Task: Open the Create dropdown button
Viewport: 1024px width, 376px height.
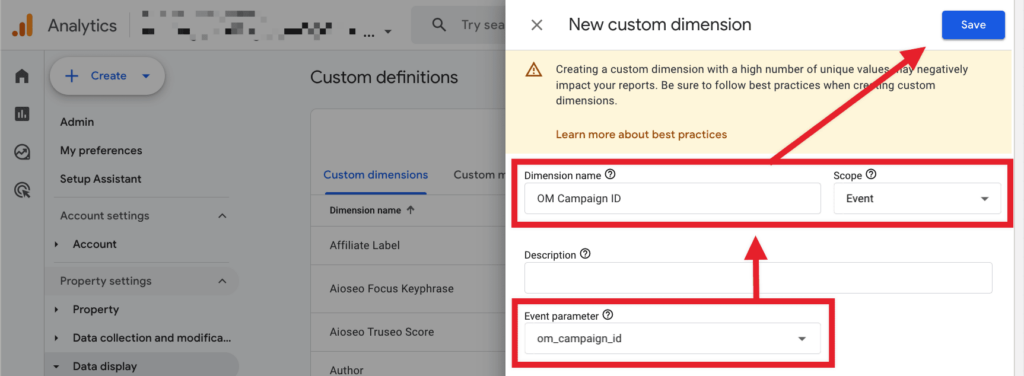Action: pos(107,76)
